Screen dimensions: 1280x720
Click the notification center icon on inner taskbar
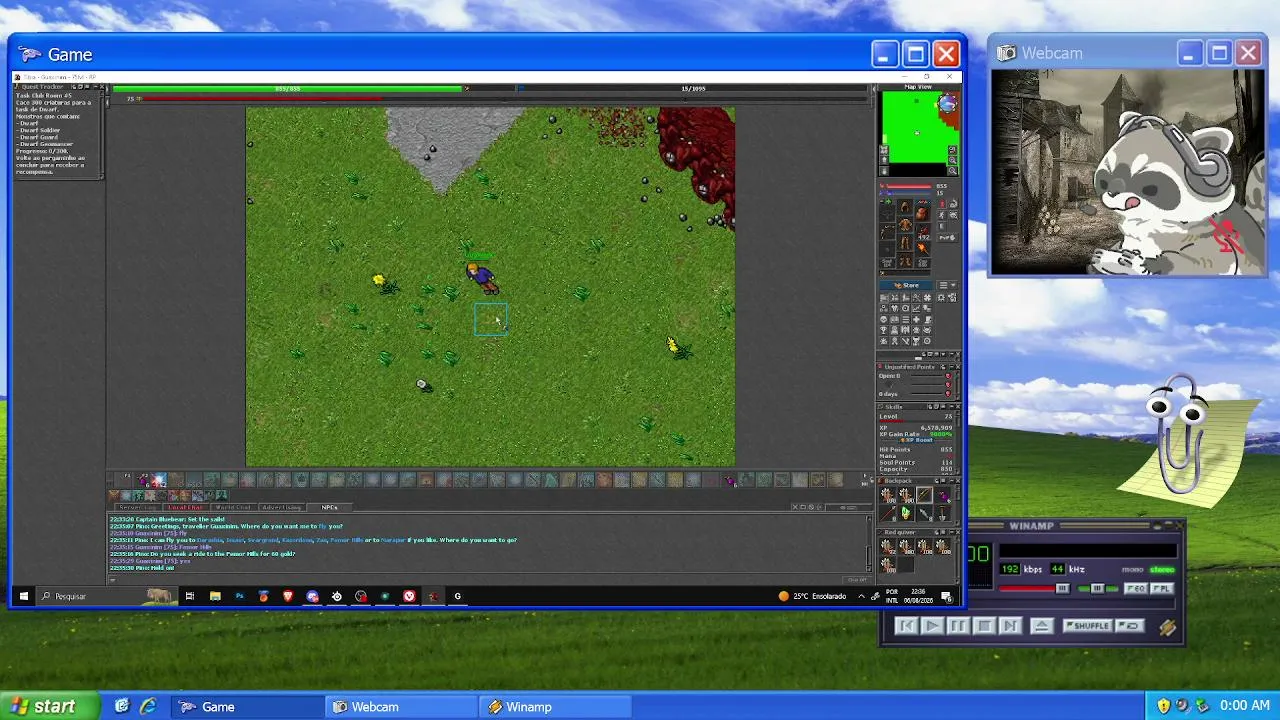click(949, 596)
